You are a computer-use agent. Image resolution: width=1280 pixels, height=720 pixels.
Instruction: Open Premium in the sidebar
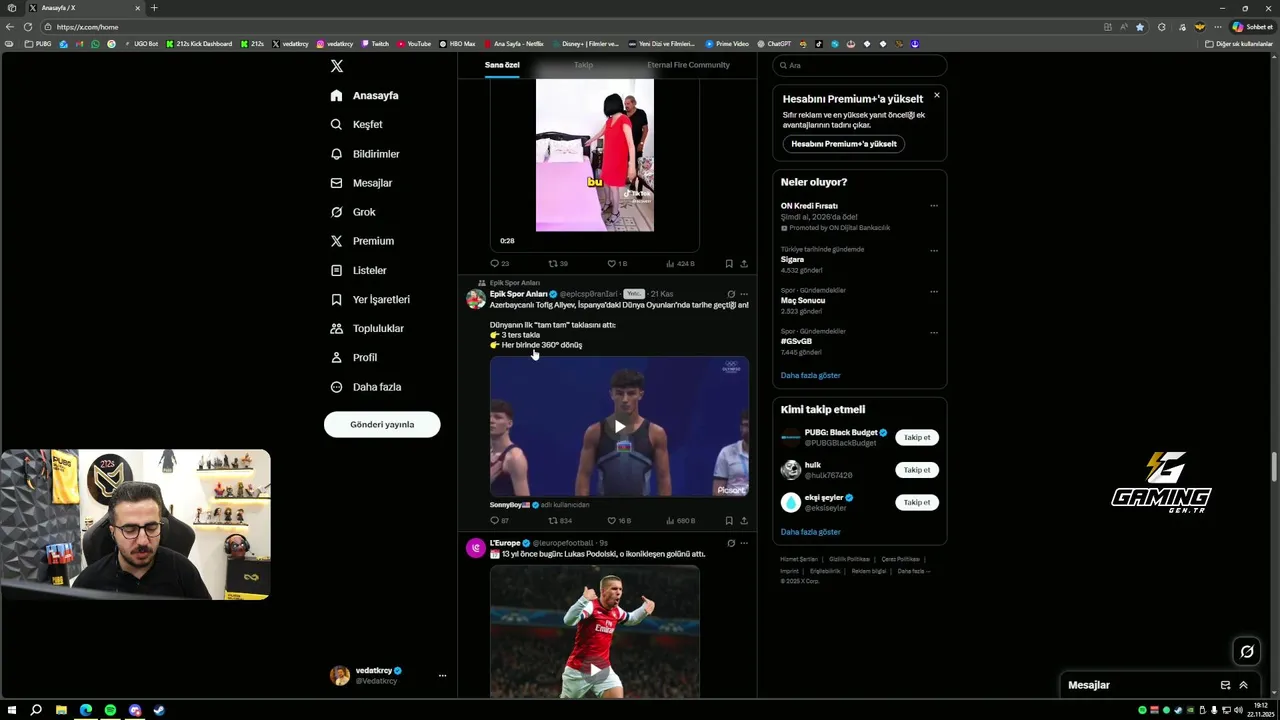[362, 241]
